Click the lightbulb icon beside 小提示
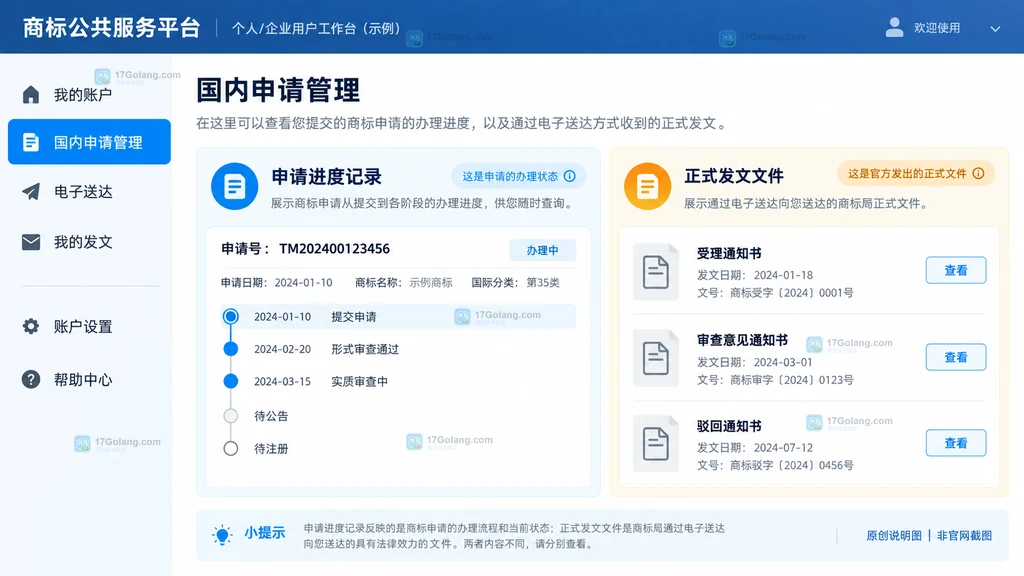This screenshot has width=1024, height=576. point(222,535)
